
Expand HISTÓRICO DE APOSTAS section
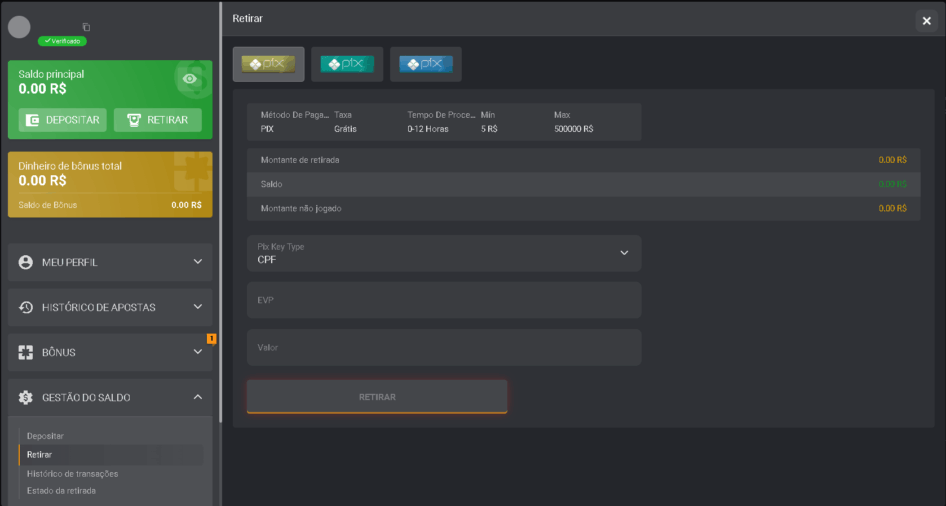click(x=110, y=307)
